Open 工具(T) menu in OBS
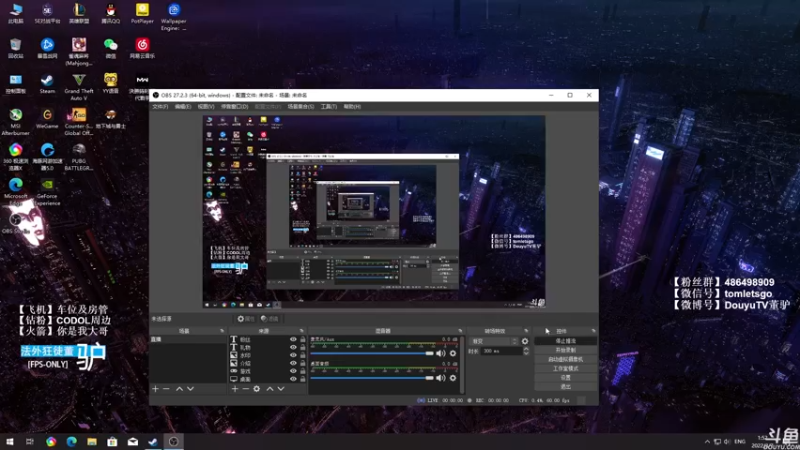This screenshot has width=800, height=450. click(329, 107)
